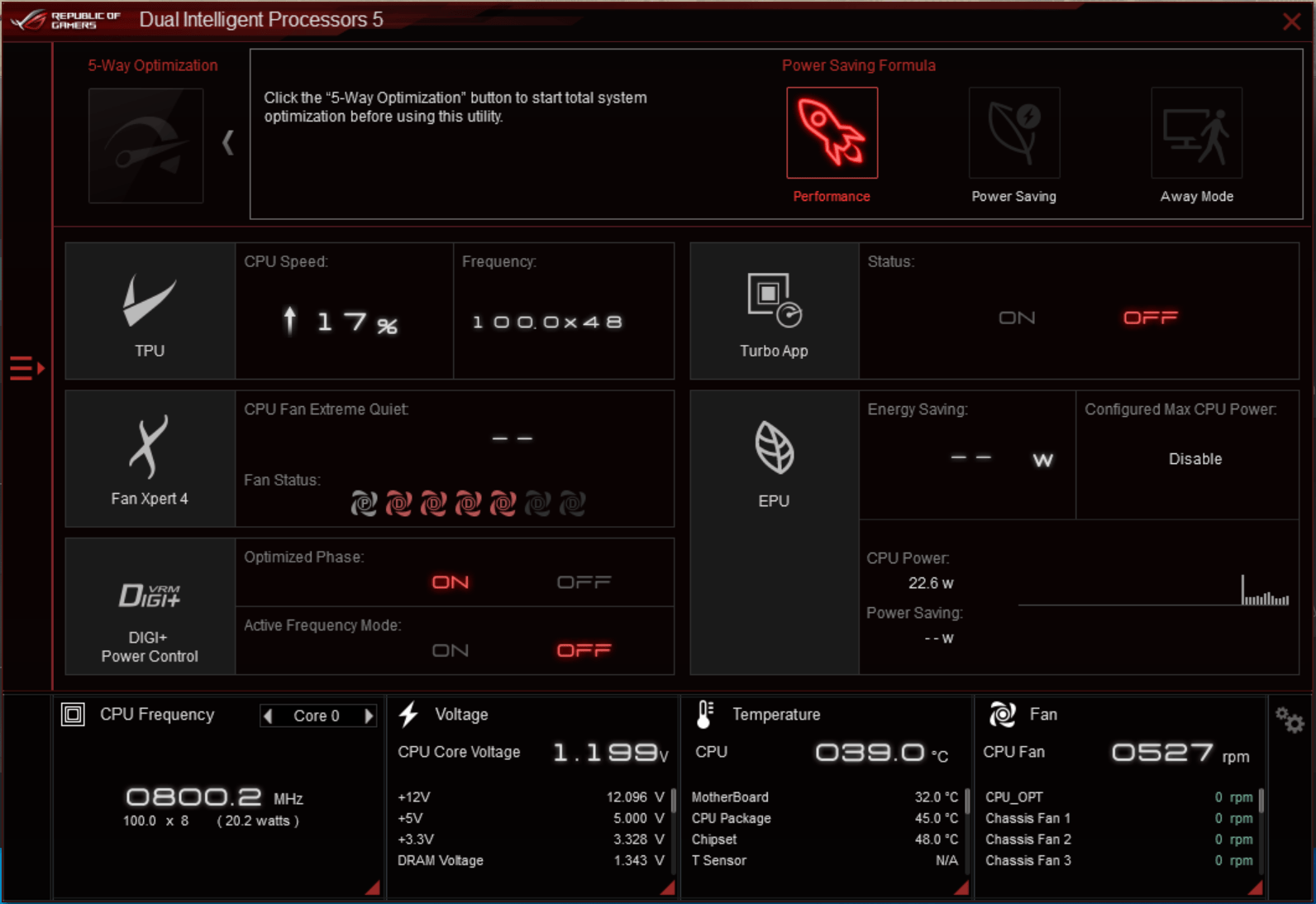The width and height of the screenshot is (1316, 904).
Task: Go to next core with right arrow
Action: point(369,715)
